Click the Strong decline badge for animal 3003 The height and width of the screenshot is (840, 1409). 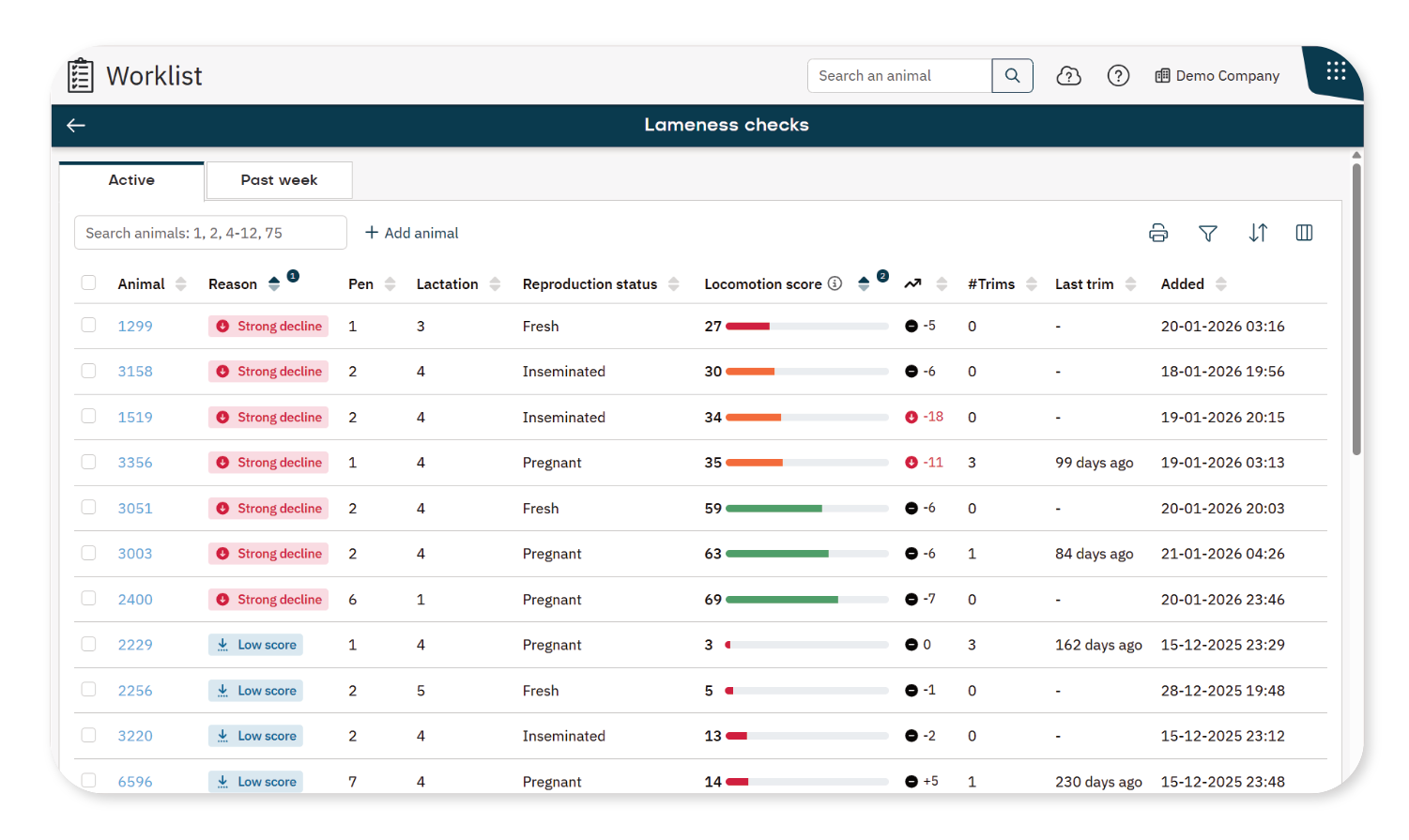point(268,554)
